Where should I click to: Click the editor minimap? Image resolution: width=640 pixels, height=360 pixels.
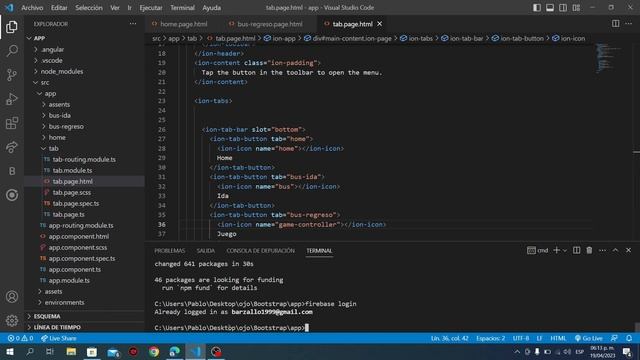click(x=608, y=58)
